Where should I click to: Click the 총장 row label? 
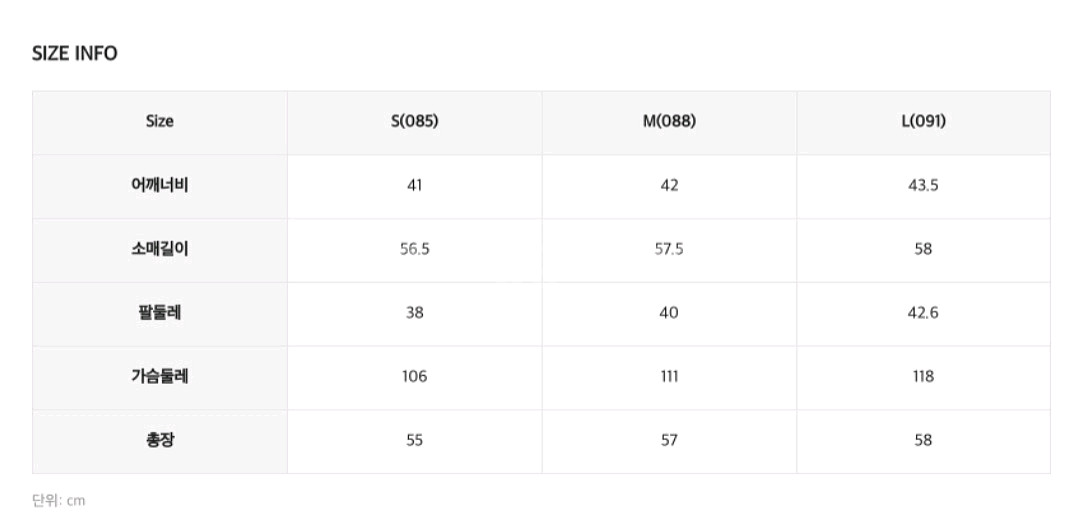159,440
